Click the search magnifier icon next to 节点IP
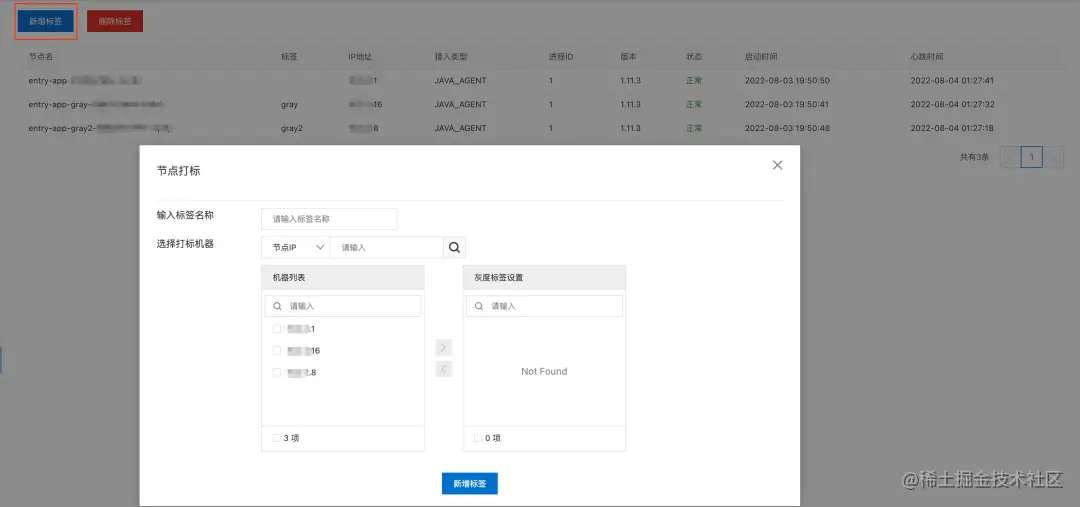The image size is (1080, 507). coord(454,247)
